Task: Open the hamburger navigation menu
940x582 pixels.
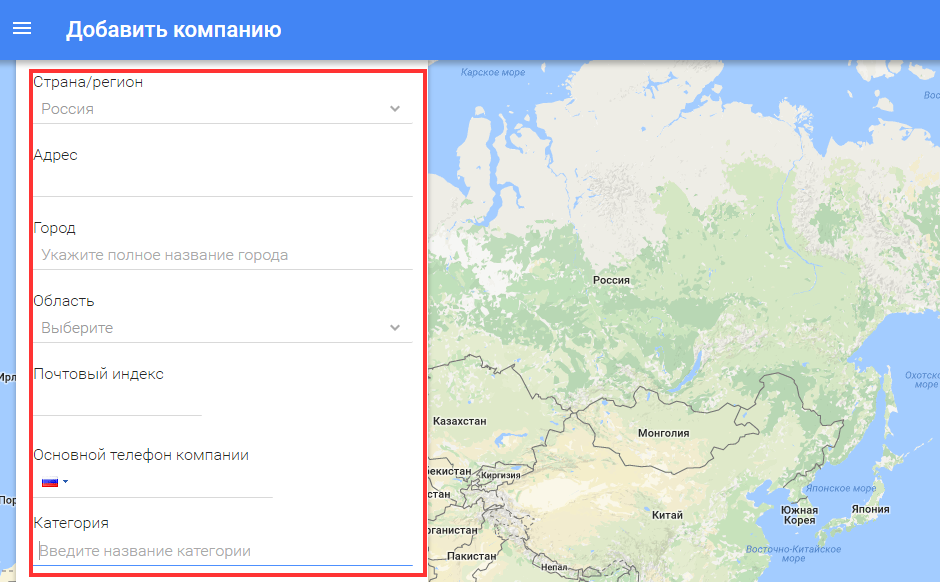Action: 22,28
